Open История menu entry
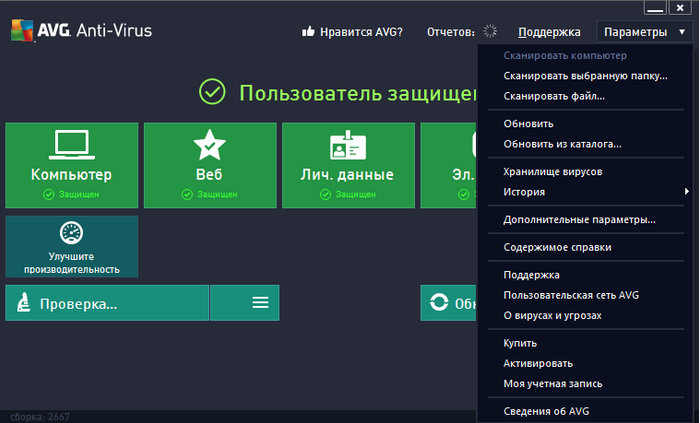 click(x=524, y=192)
